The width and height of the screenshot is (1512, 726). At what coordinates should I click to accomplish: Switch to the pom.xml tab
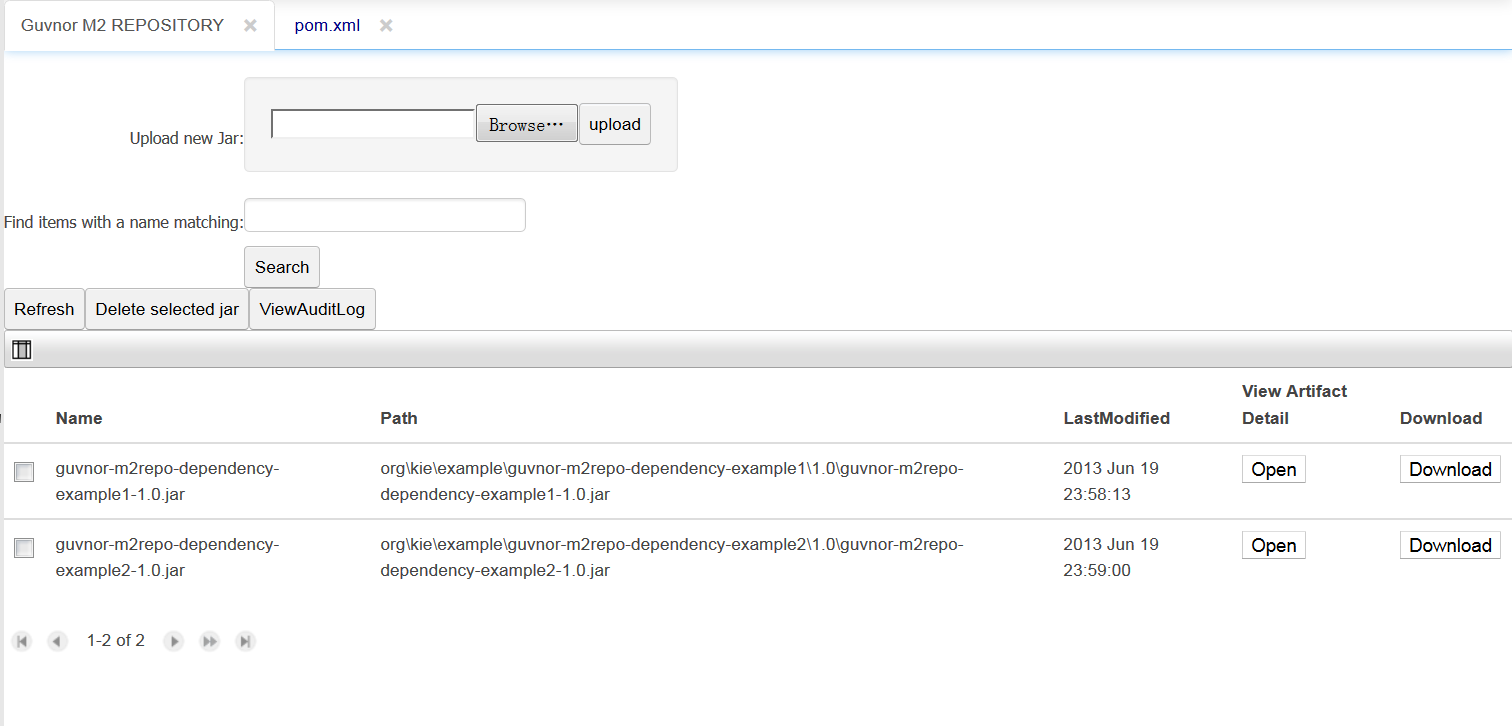pos(326,26)
